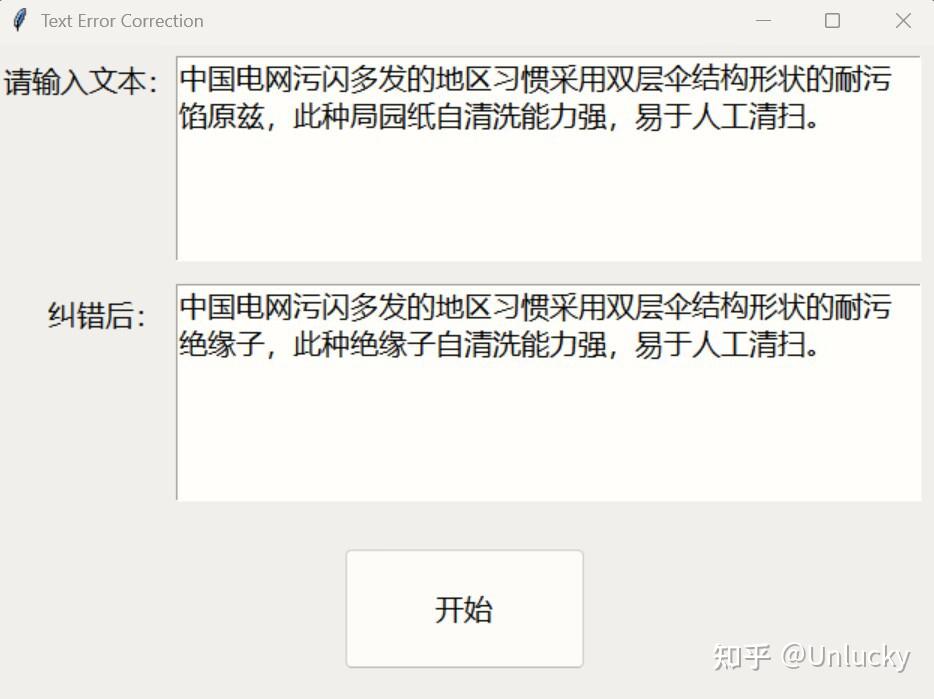Screen dimensions: 934x699
Task: Click 绝缘子 at start of output's second line
Action: [x=222, y=344]
